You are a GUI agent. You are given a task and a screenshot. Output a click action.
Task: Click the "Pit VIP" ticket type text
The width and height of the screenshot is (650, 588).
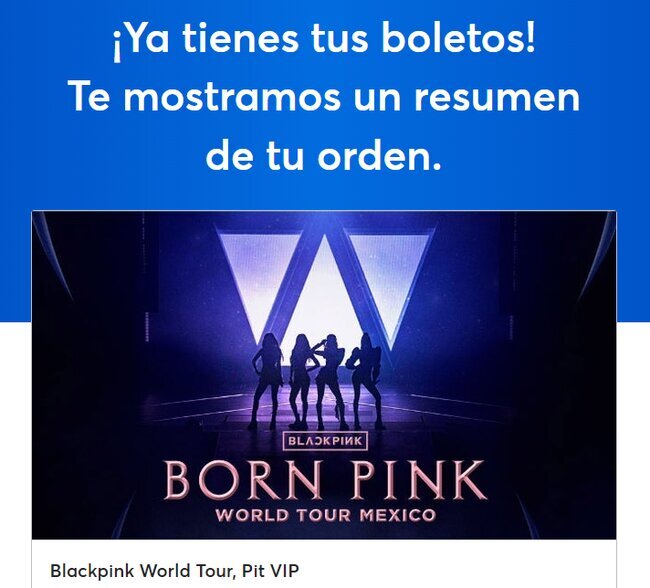point(270,571)
